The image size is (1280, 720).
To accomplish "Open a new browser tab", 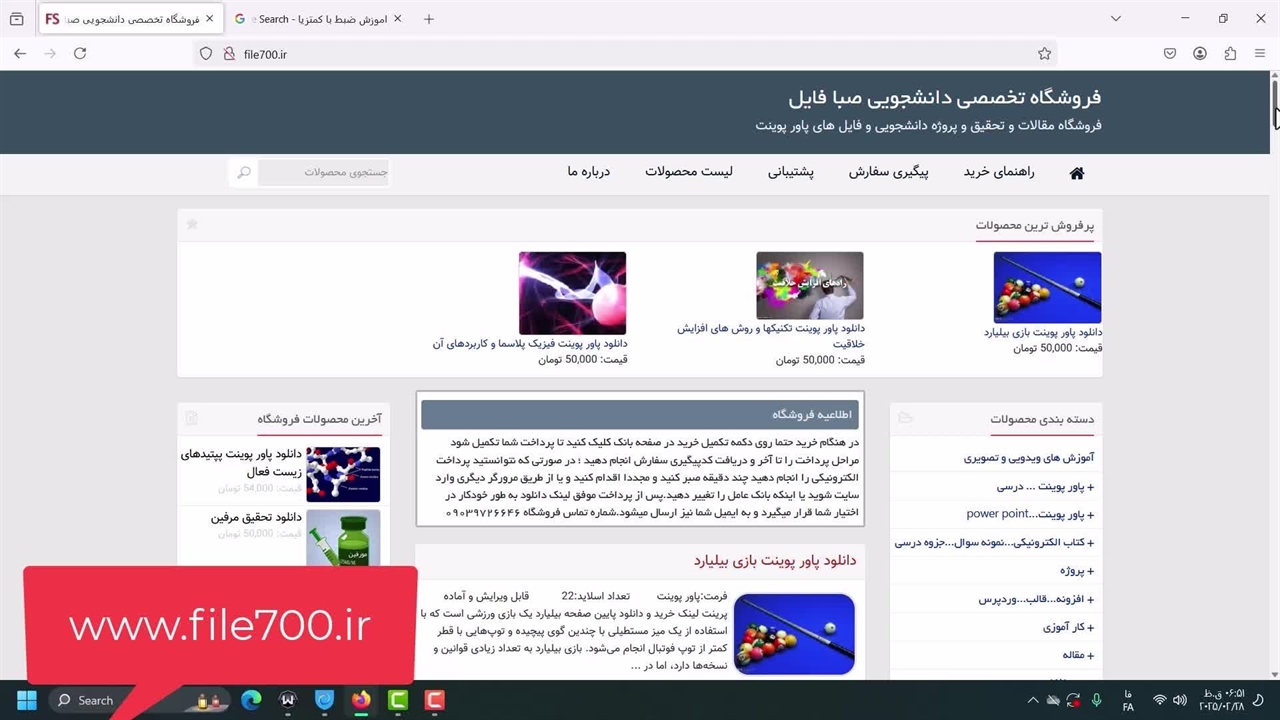I will pos(429,19).
